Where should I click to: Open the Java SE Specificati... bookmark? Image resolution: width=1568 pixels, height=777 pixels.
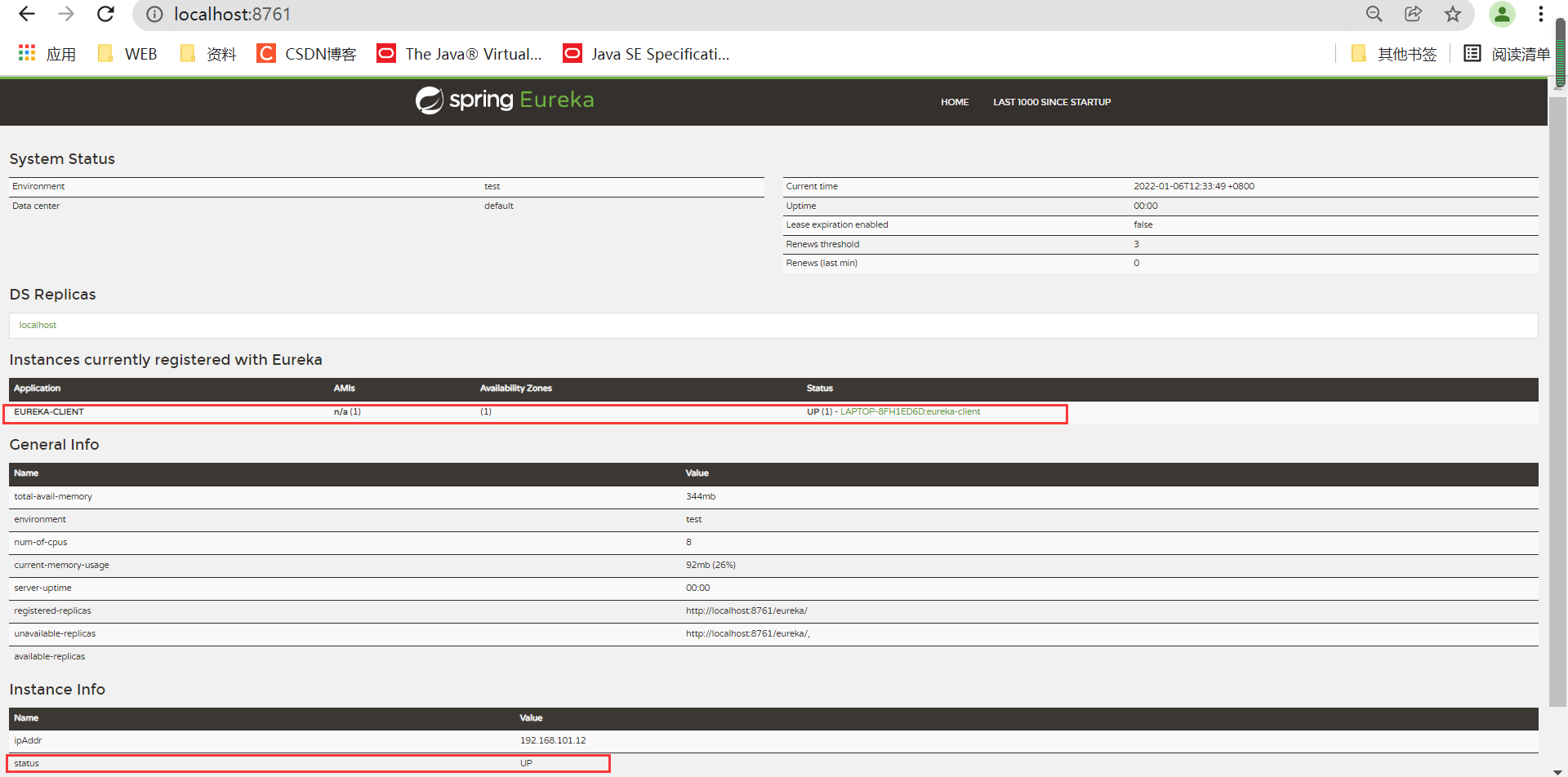point(646,54)
